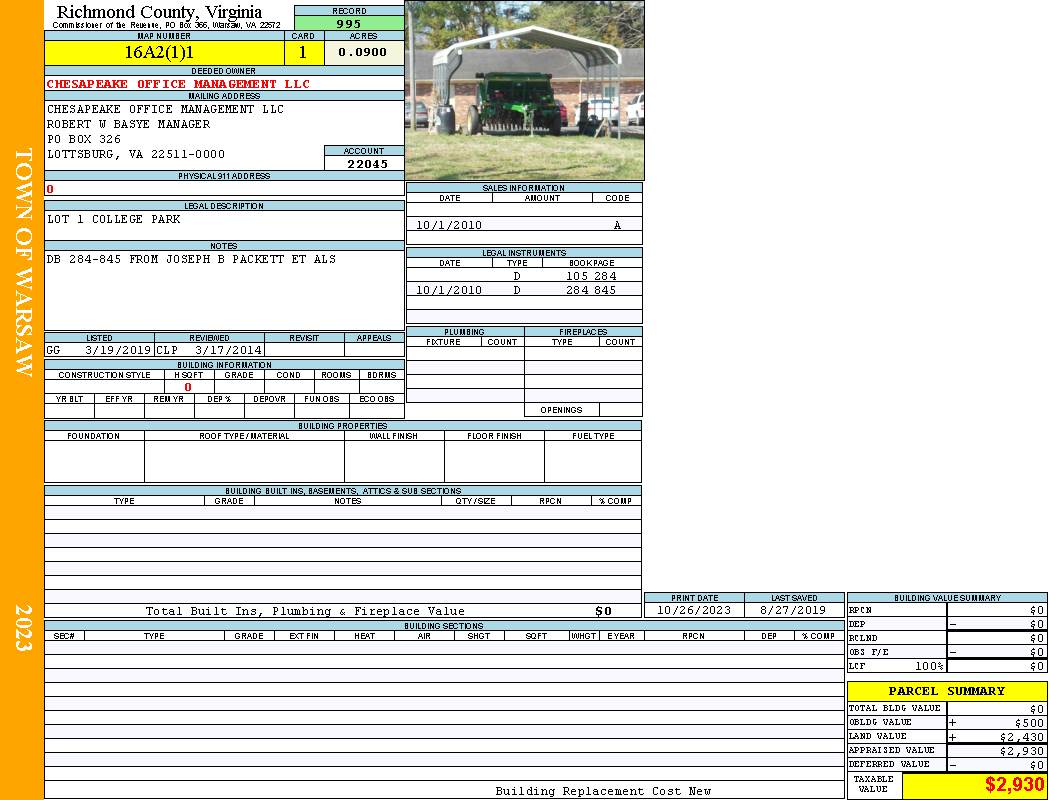Click the OPENINGS label under fireplaces
This screenshot has height=800, width=1050.
[561, 410]
